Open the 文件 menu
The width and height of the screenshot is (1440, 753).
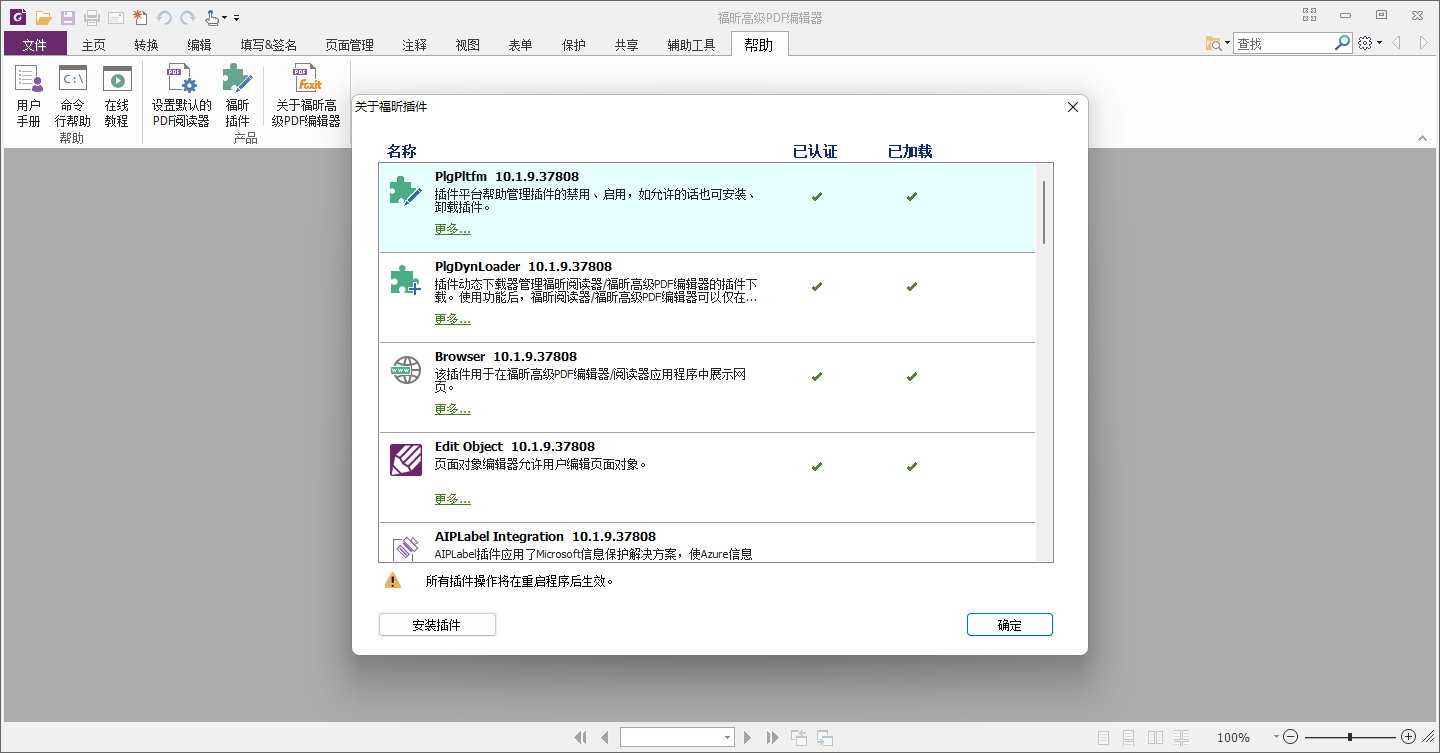(x=35, y=44)
